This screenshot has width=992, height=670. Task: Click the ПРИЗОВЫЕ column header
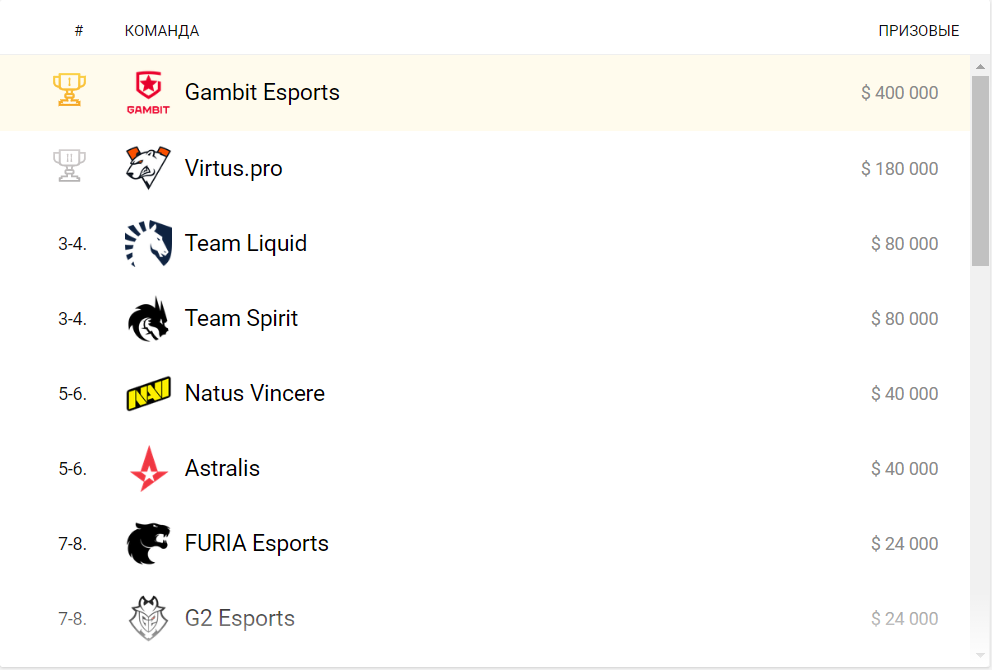(919, 31)
